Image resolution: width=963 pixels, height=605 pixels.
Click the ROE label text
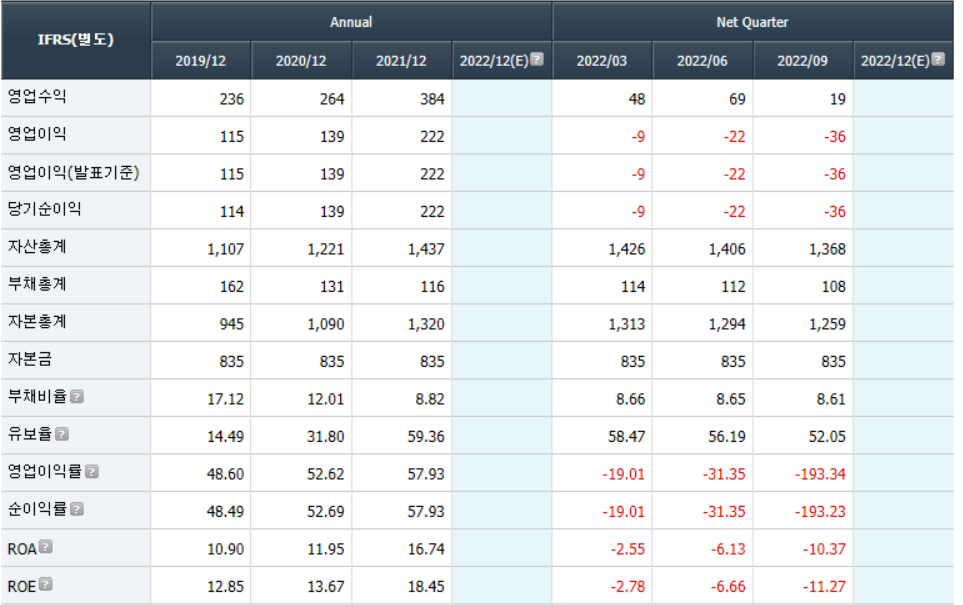click(x=22, y=586)
